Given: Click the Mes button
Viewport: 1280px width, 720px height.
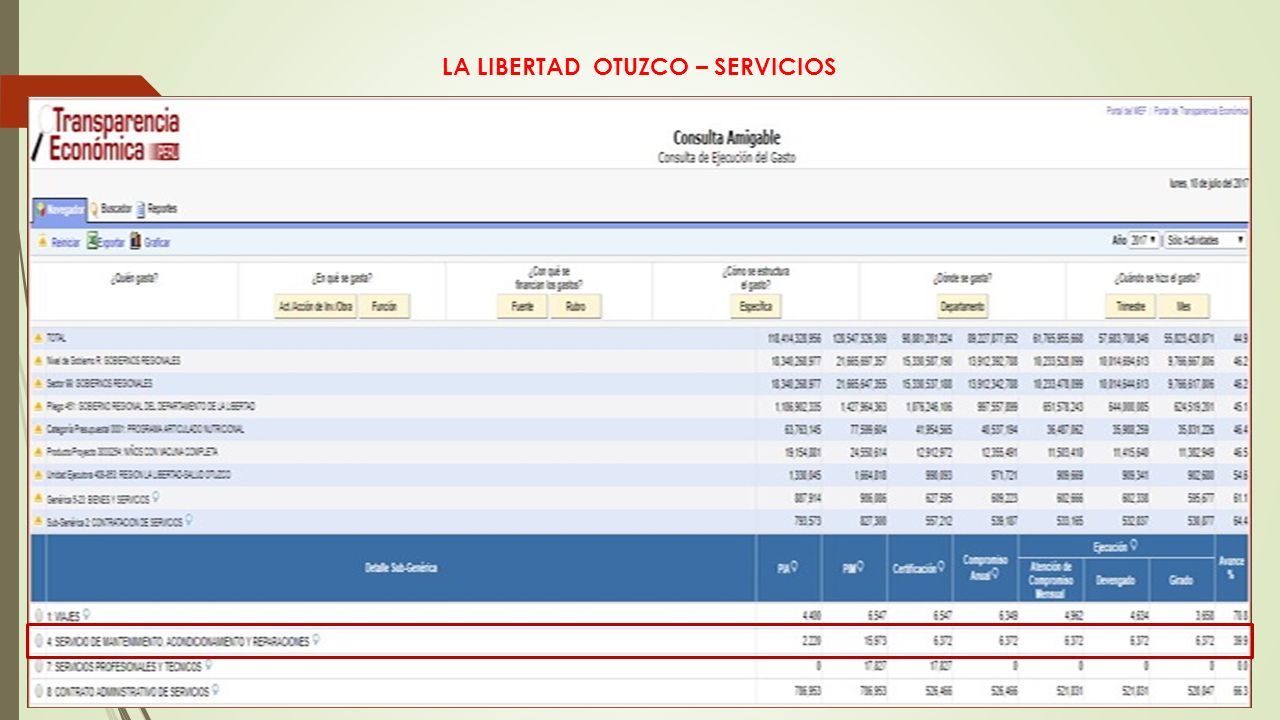Looking at the screenshot, I should pyautogui.click(x=1184, y=307).
